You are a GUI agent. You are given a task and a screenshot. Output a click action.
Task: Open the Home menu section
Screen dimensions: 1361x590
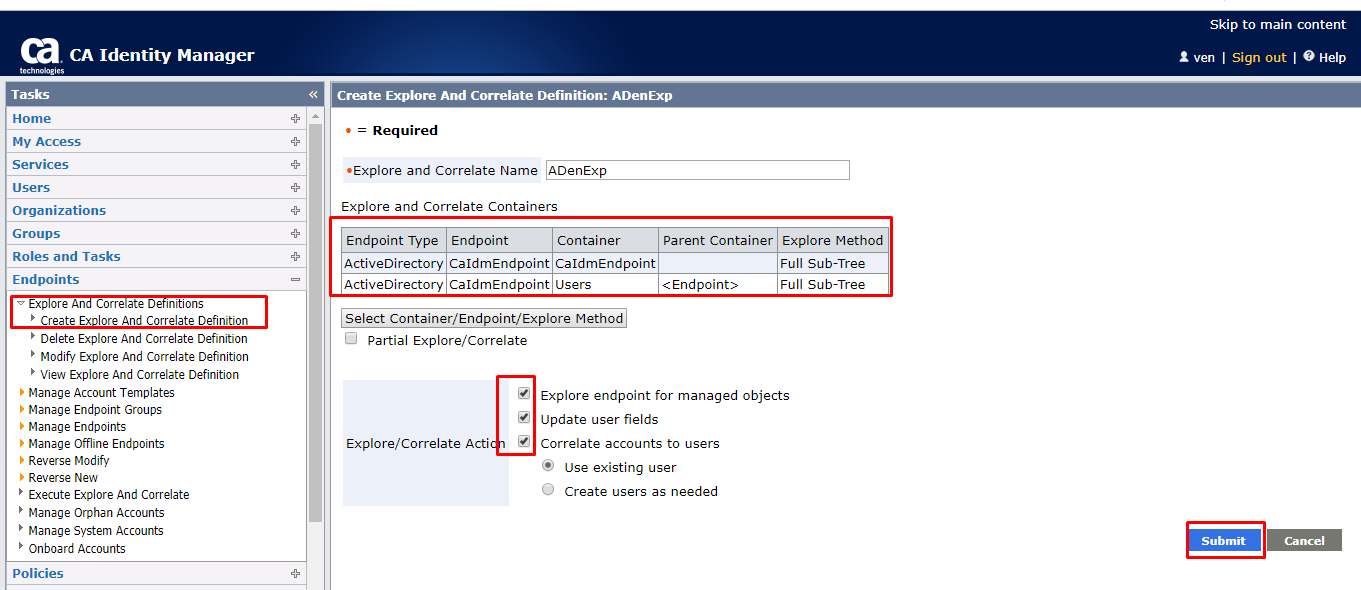click(x=31, y=118)
